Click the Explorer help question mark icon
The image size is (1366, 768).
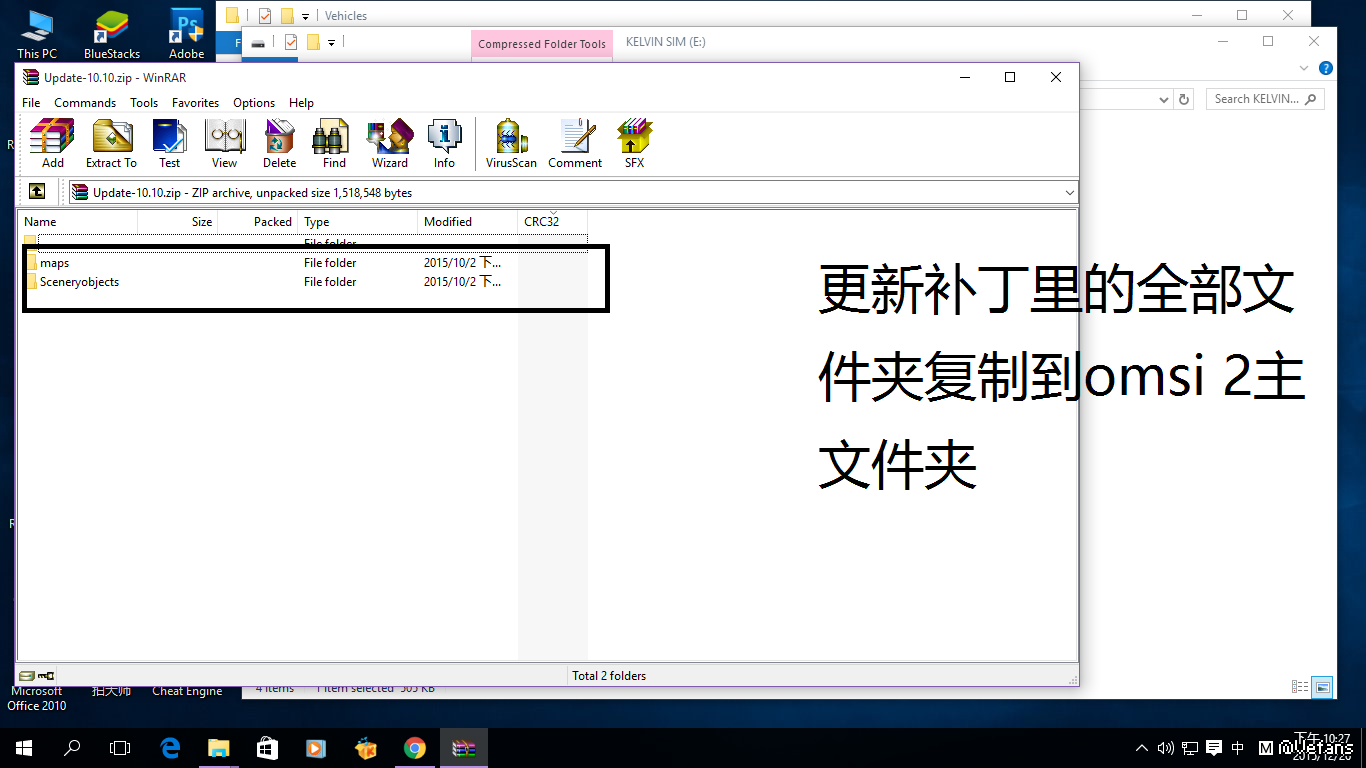[x=1326, y=68]
